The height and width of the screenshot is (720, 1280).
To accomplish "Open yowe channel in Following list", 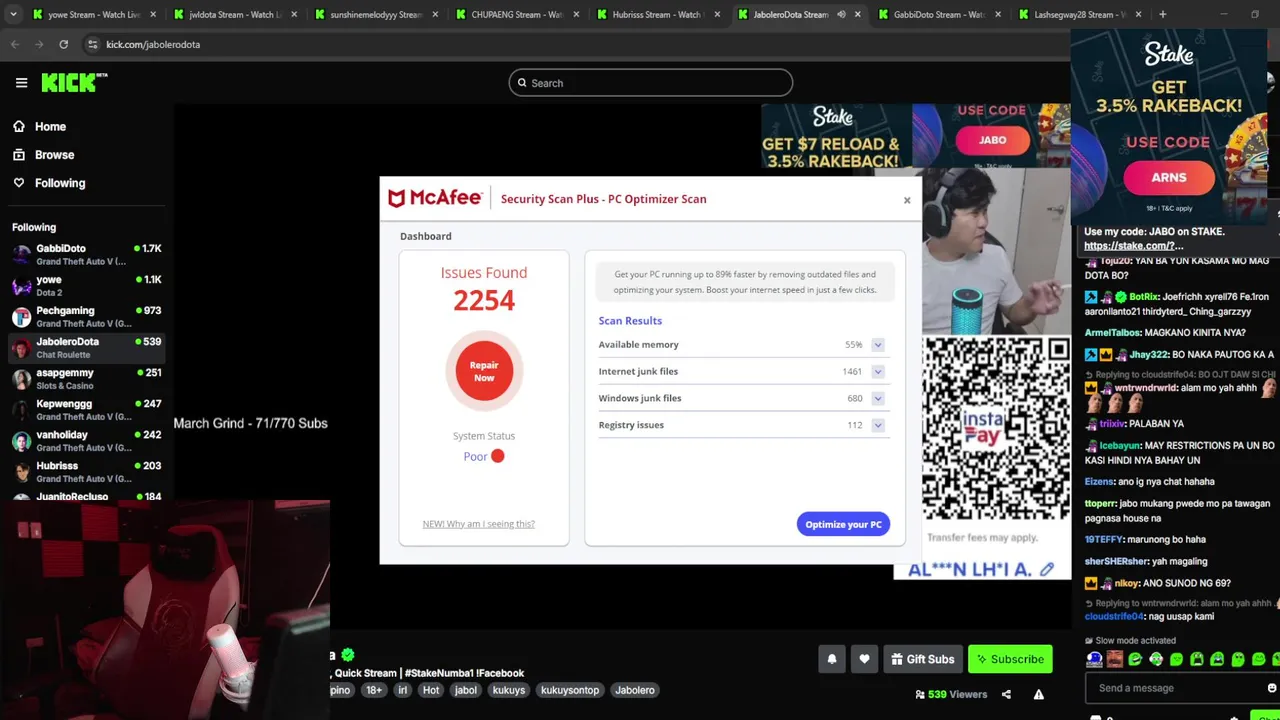I will (86, 285).
